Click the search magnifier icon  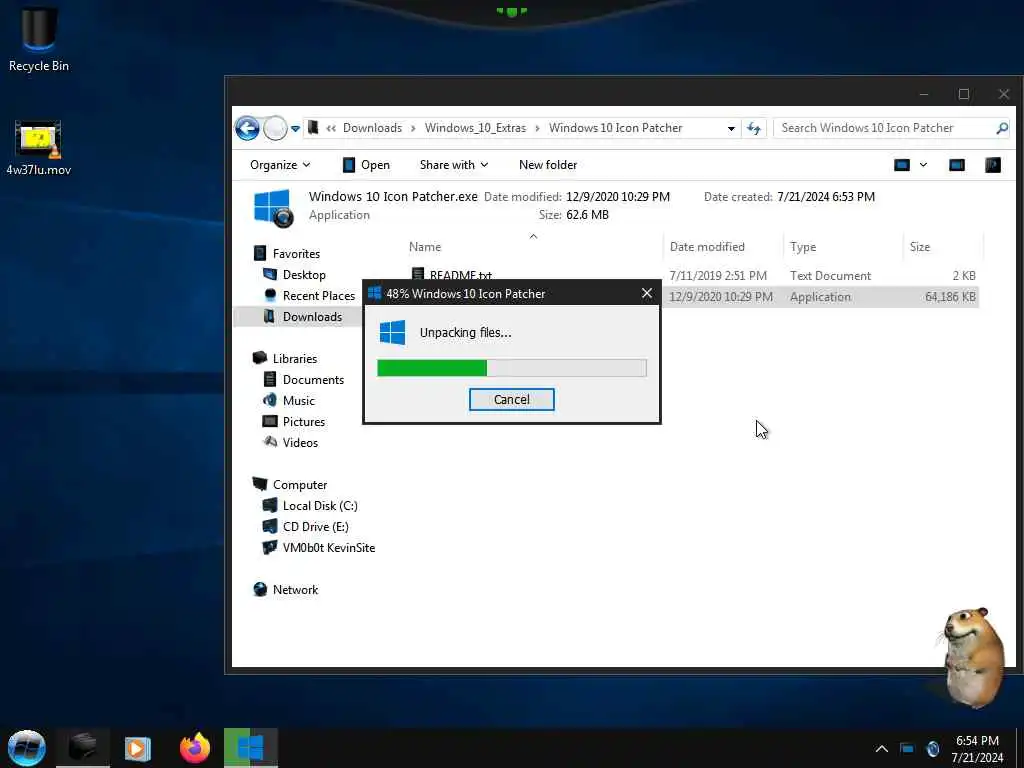1002,128
